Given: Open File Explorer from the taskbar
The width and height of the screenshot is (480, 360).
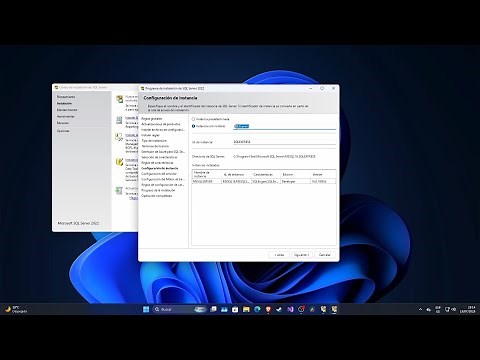Looking at the screenshot, I should pyautogui.click(x=246, y=309).
